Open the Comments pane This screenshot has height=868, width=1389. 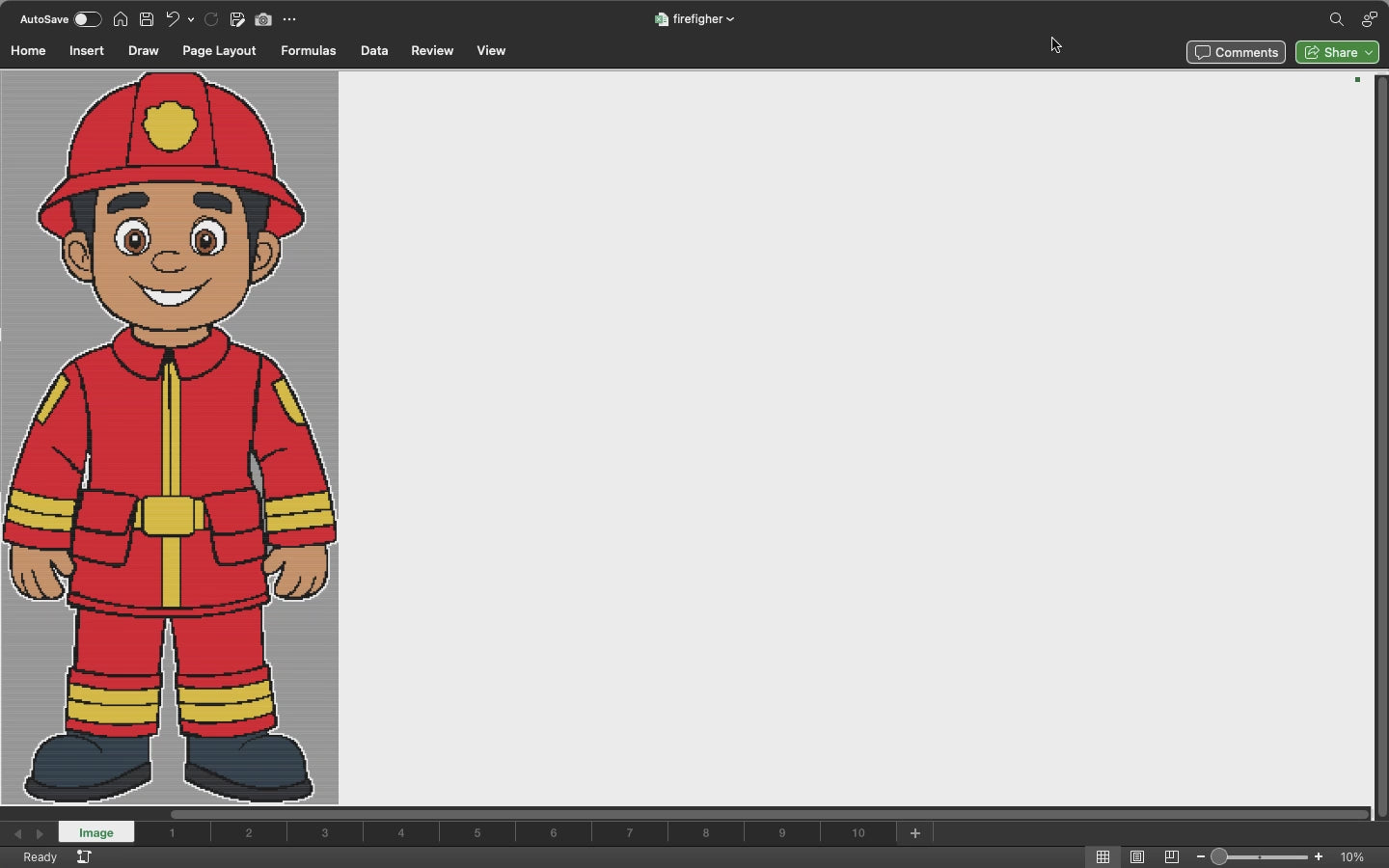(x=1236, y=52)
